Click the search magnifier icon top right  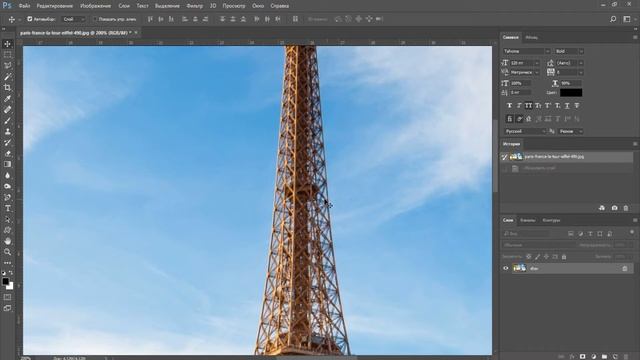(x=613, y=19)
